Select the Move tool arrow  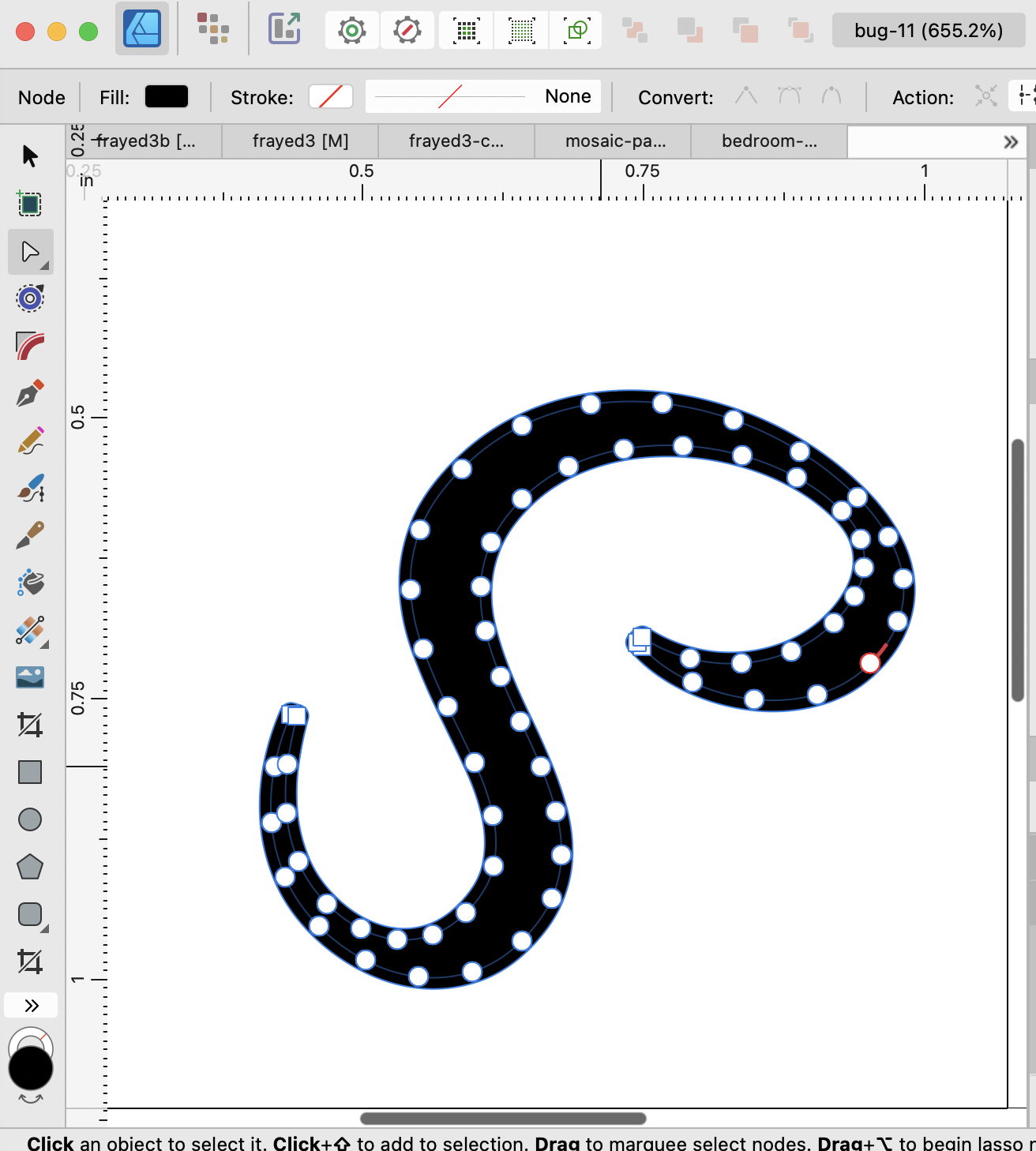30,156
